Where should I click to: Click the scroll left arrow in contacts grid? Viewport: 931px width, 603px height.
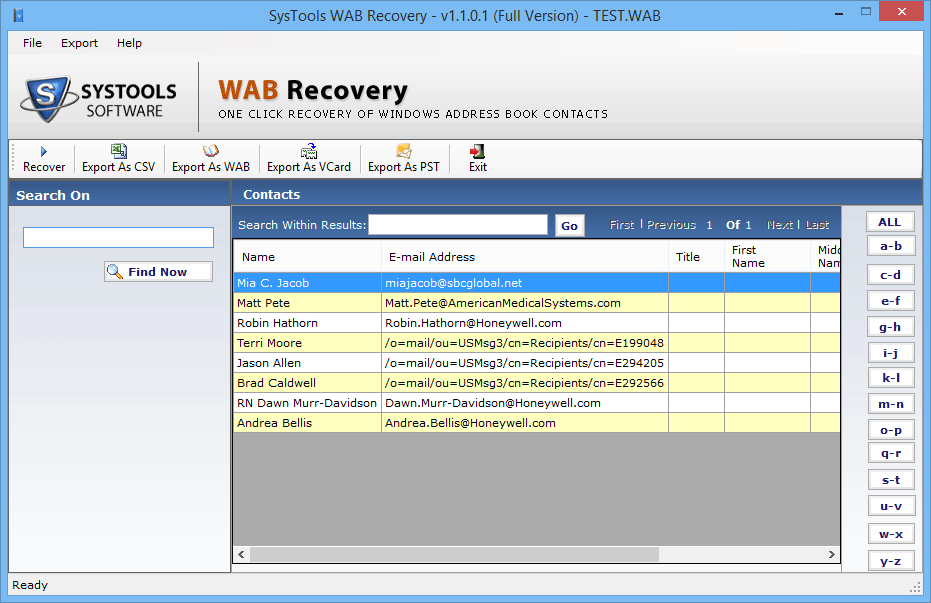coord(241,554)
